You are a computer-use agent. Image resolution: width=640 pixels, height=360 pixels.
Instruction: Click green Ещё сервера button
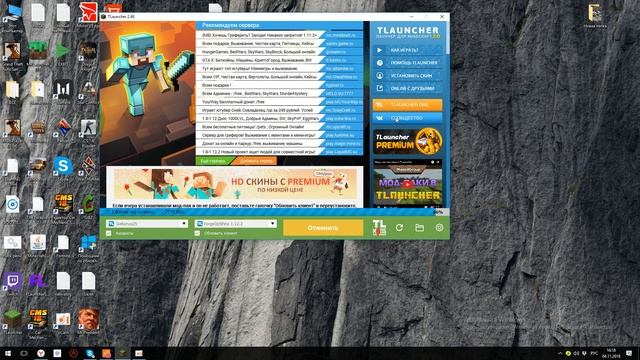(x=213, y=161)
